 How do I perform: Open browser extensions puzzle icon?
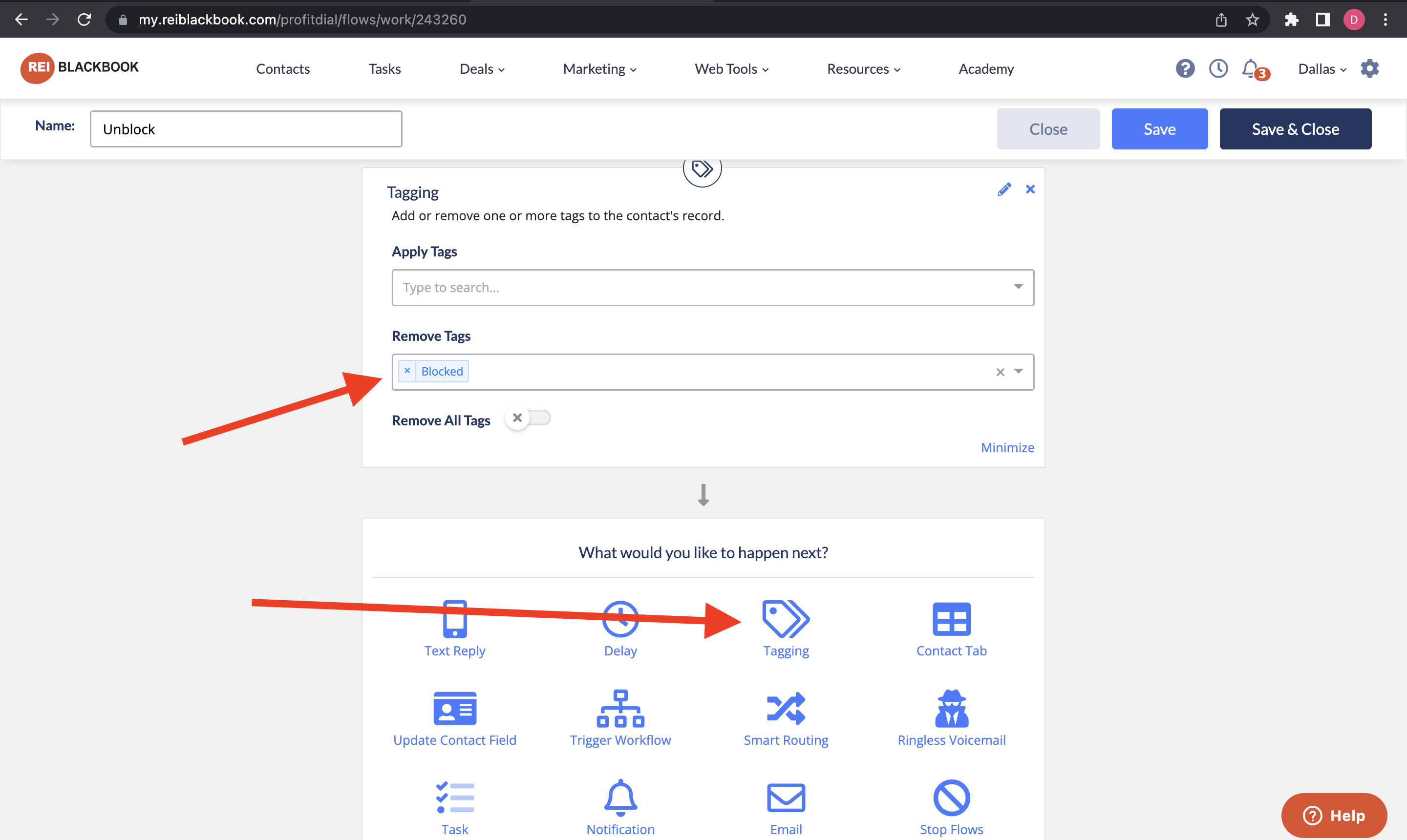(x=1292, y=20)
